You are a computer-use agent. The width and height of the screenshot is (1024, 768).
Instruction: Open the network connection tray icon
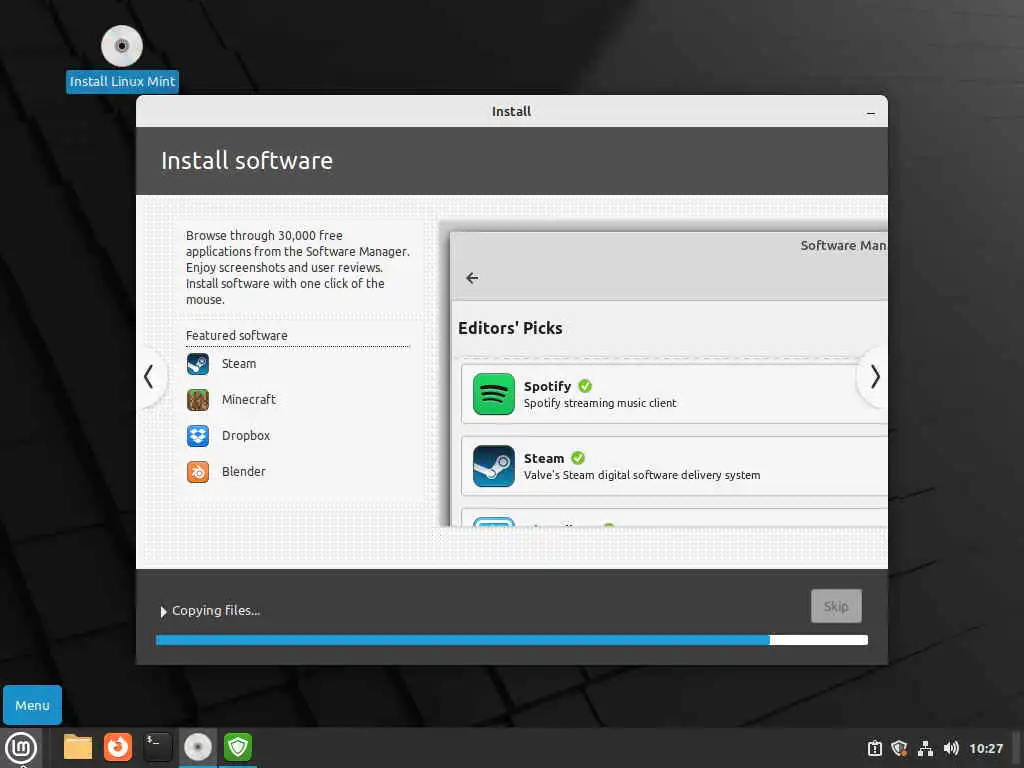coord(925,748)
